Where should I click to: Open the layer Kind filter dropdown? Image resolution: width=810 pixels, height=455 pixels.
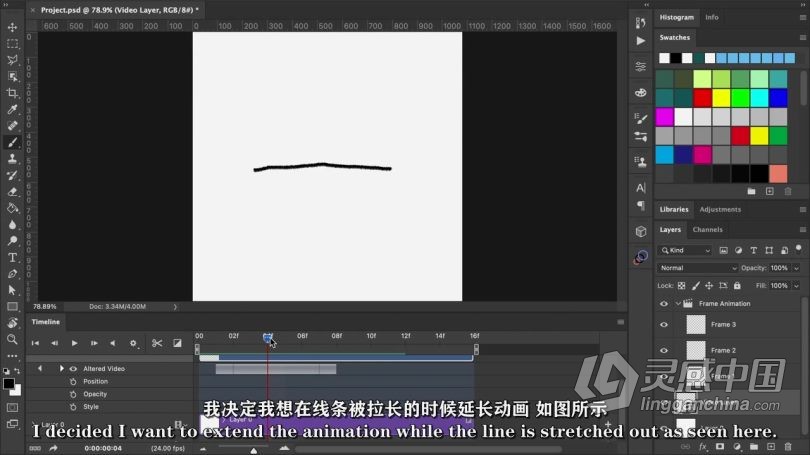click(x=685, y=250)
